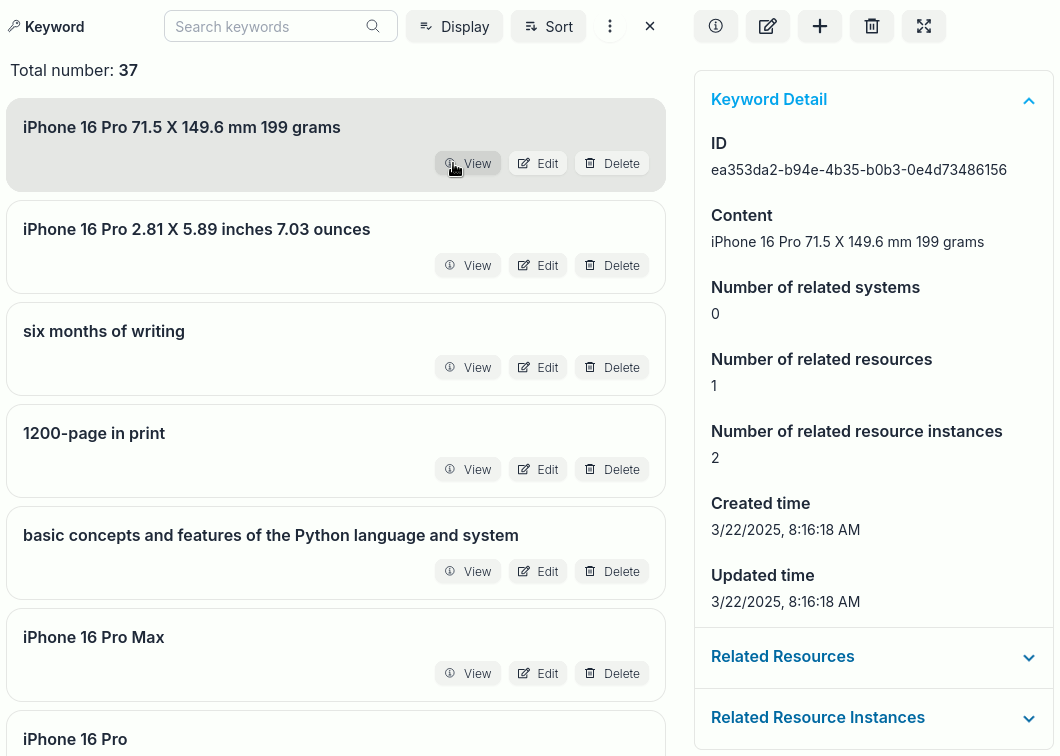The width and height of the screenshot is (1060, 756).
Task: Click iPhone 16 Pro 2.81 X 5.89 inches title
Action: pyautogui.click(x=196, y=230)
